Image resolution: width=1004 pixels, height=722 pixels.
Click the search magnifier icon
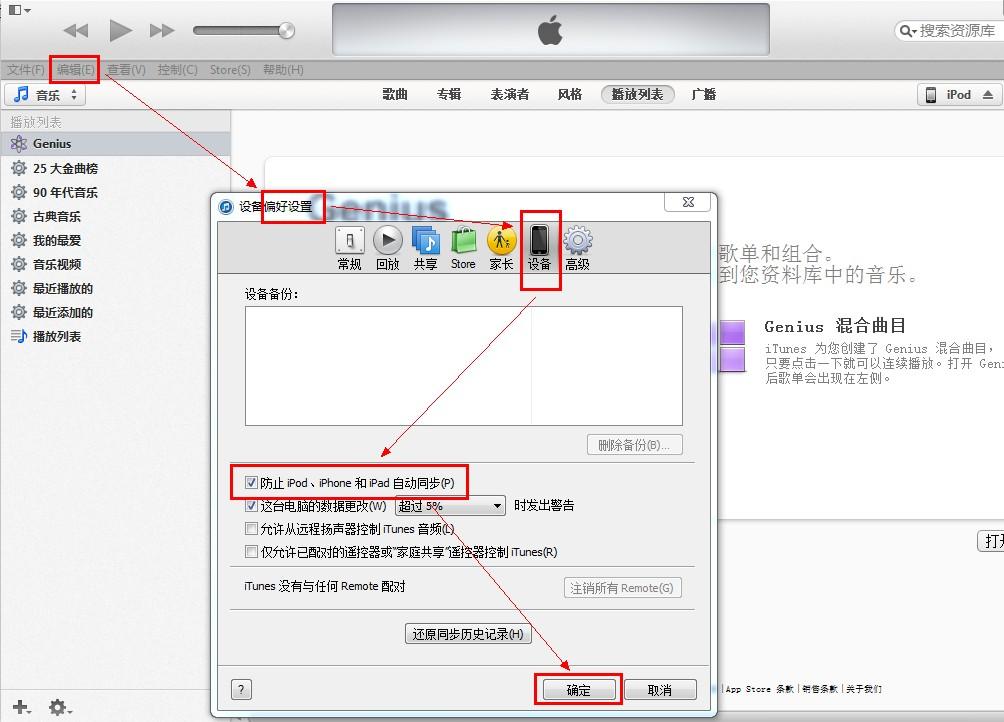point(907,31)
